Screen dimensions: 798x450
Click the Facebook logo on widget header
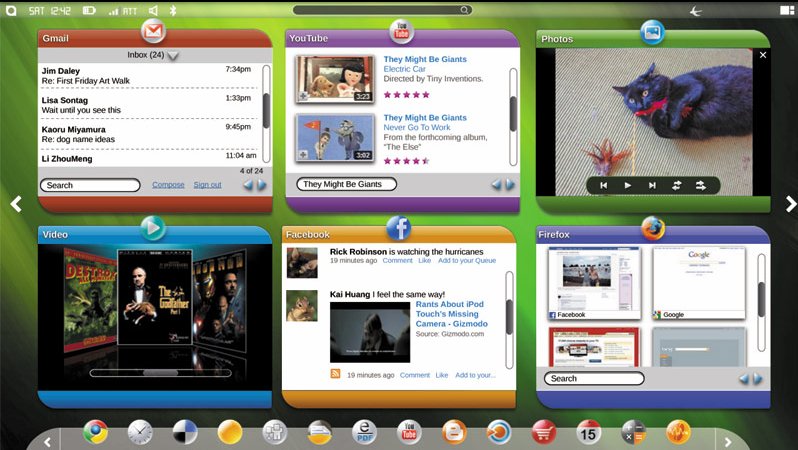point(398,228)
